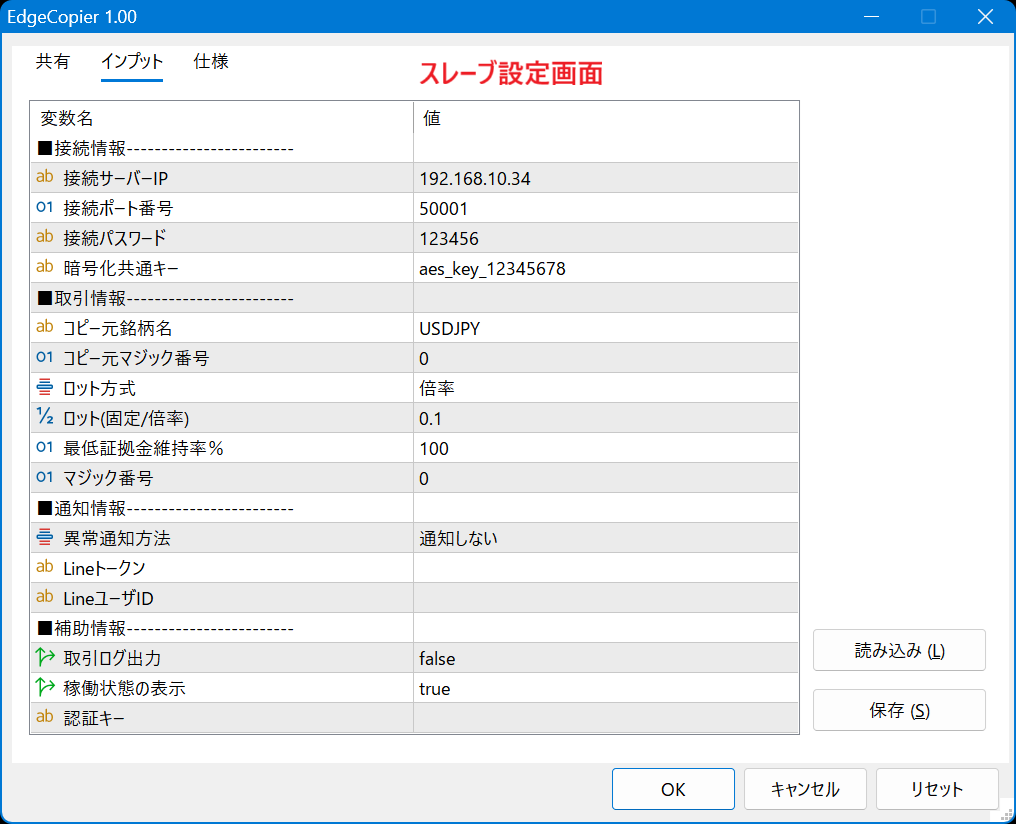Switch to the 共有 tab
The height and width of the screenshot is (824, 1016).
pos(53,62)
